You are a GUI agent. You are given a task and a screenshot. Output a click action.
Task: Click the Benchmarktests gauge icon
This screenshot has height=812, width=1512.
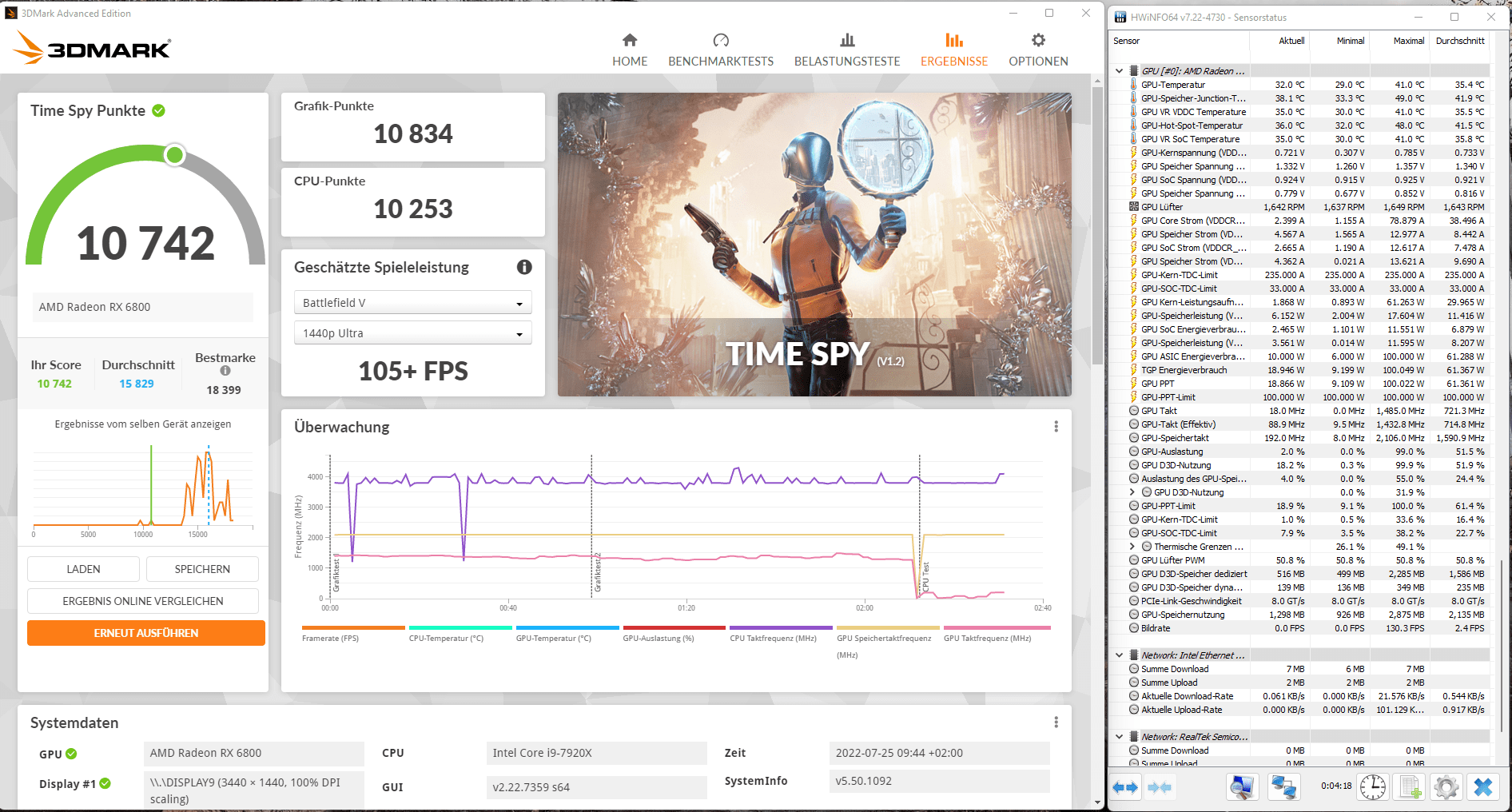721,40
